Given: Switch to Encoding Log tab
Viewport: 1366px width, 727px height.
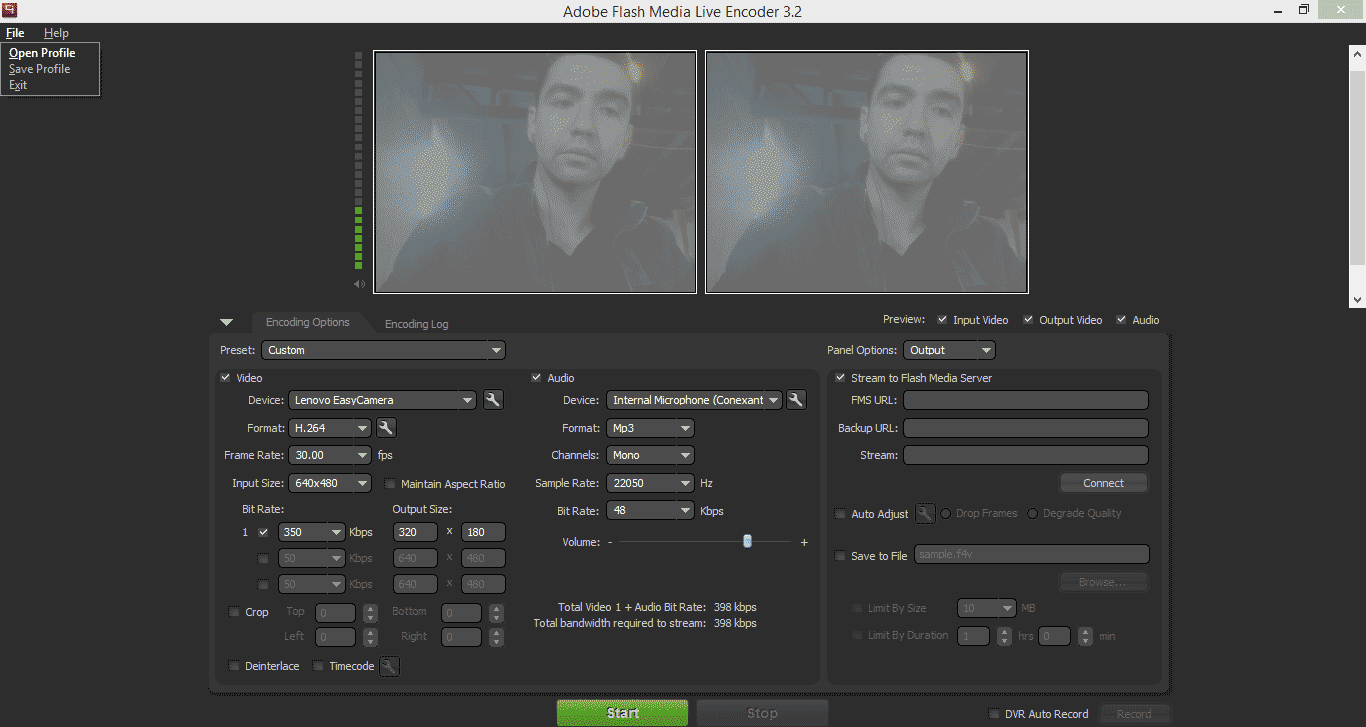Looking at the screenshot, I should point(417,324).
